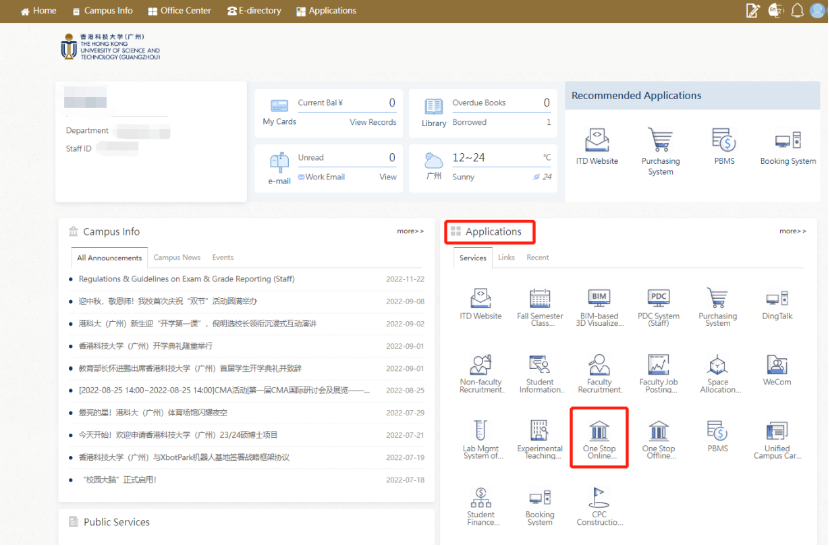Switch to the Campus News tab
Viewport: 829px width, 546px height.
177,257
